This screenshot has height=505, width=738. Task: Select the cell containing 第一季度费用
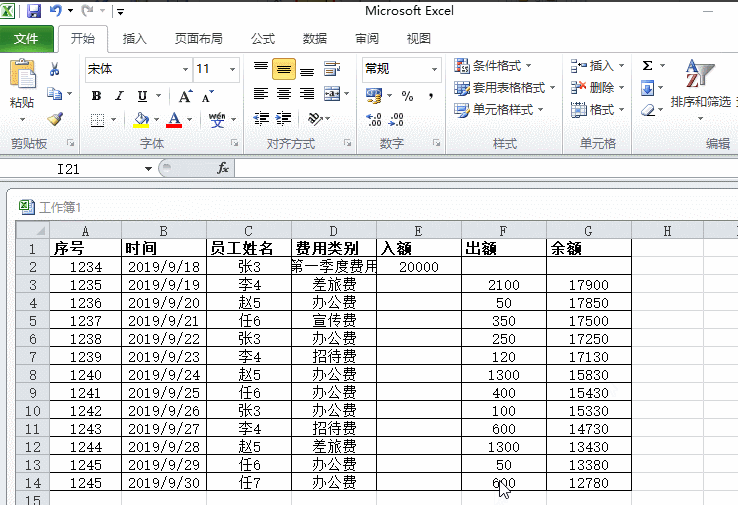(334, 266)
